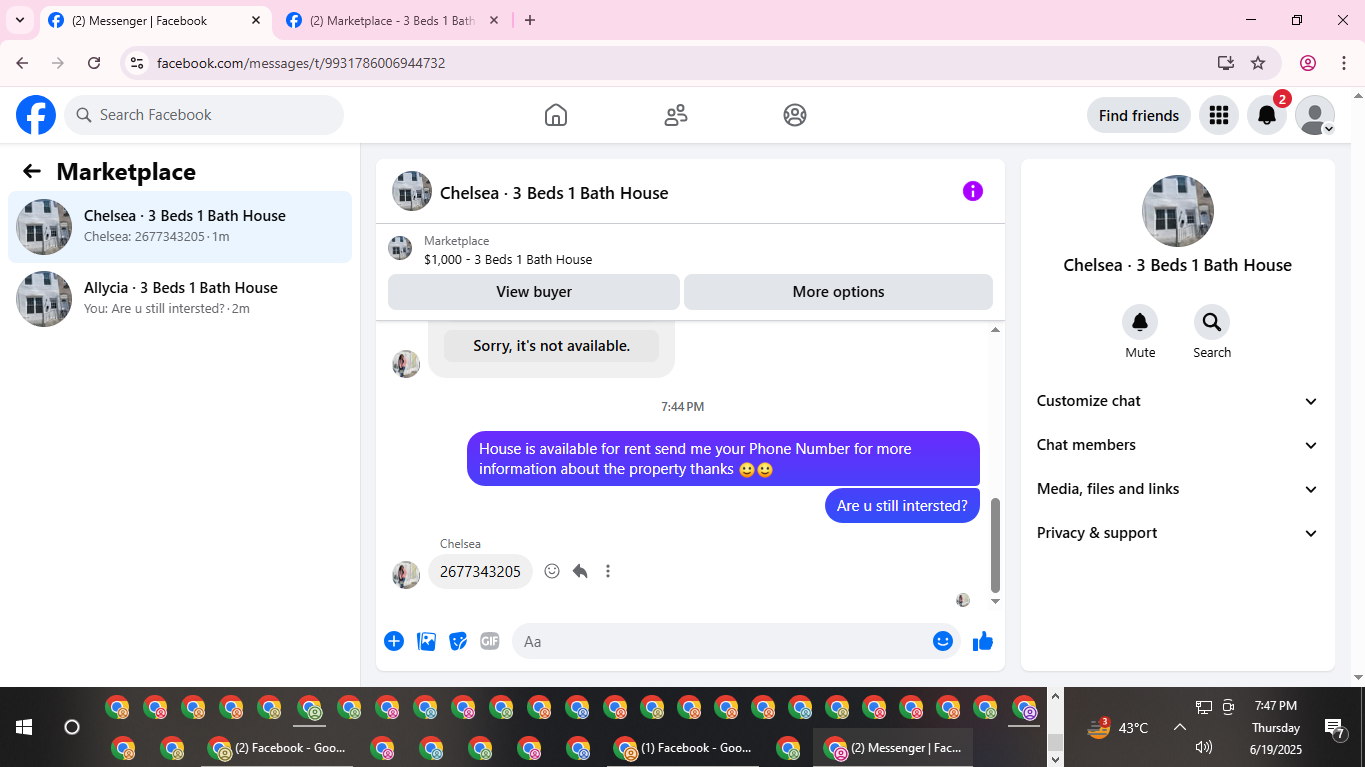The width and height of the screenshot is (1365, 767).
Task: Choose a GIF in the composer
Action: click(x=489, y=641)
